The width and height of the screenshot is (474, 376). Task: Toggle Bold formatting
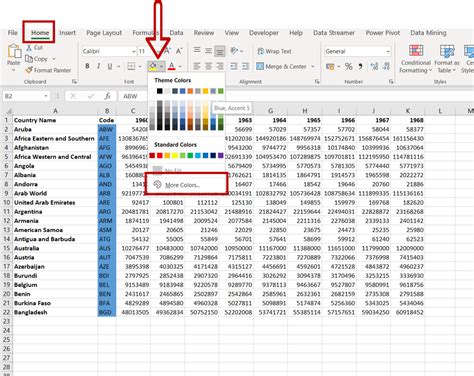(87, 66)
